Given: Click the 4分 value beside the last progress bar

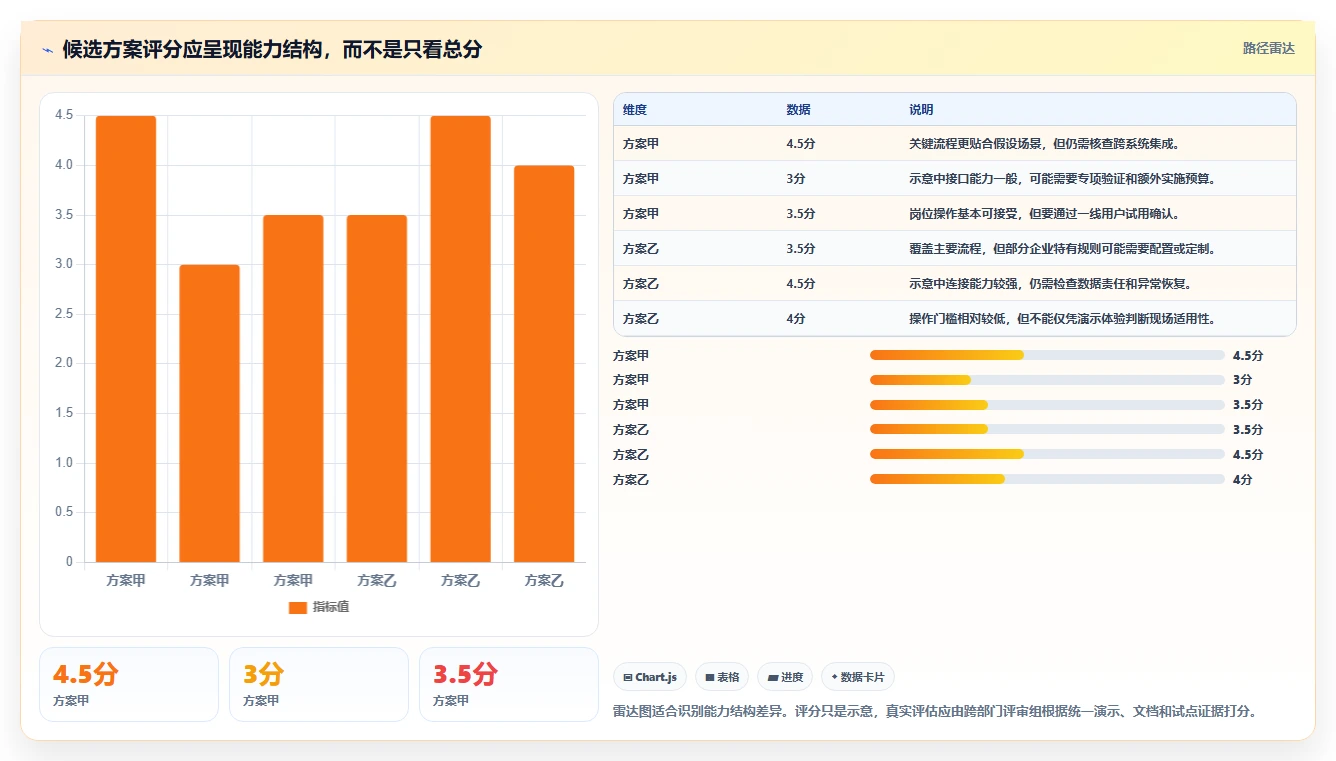Looking at the screenshot, I should tap(1242, 479).
